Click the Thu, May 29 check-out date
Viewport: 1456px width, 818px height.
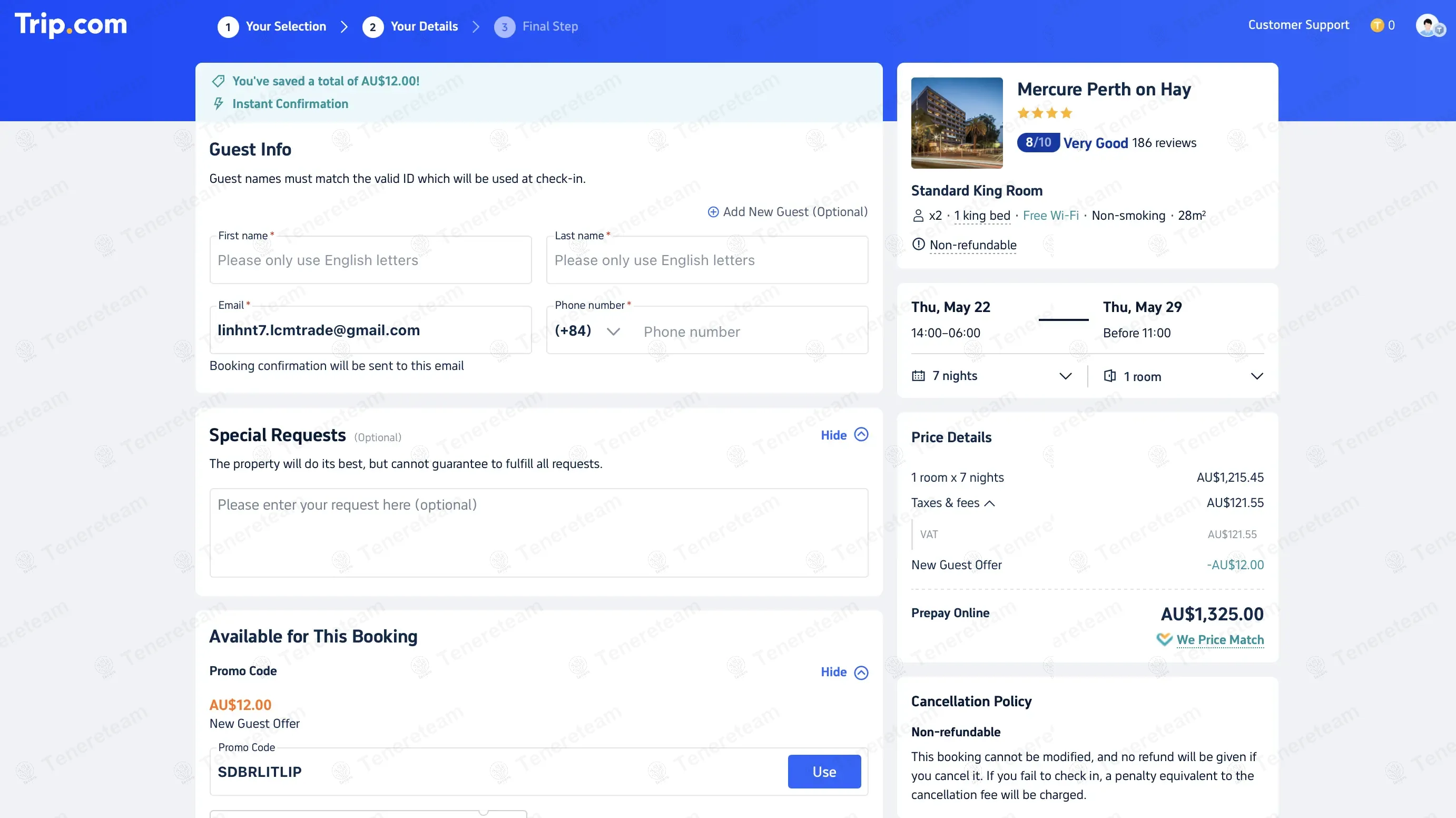click(x=1142, y=307)
